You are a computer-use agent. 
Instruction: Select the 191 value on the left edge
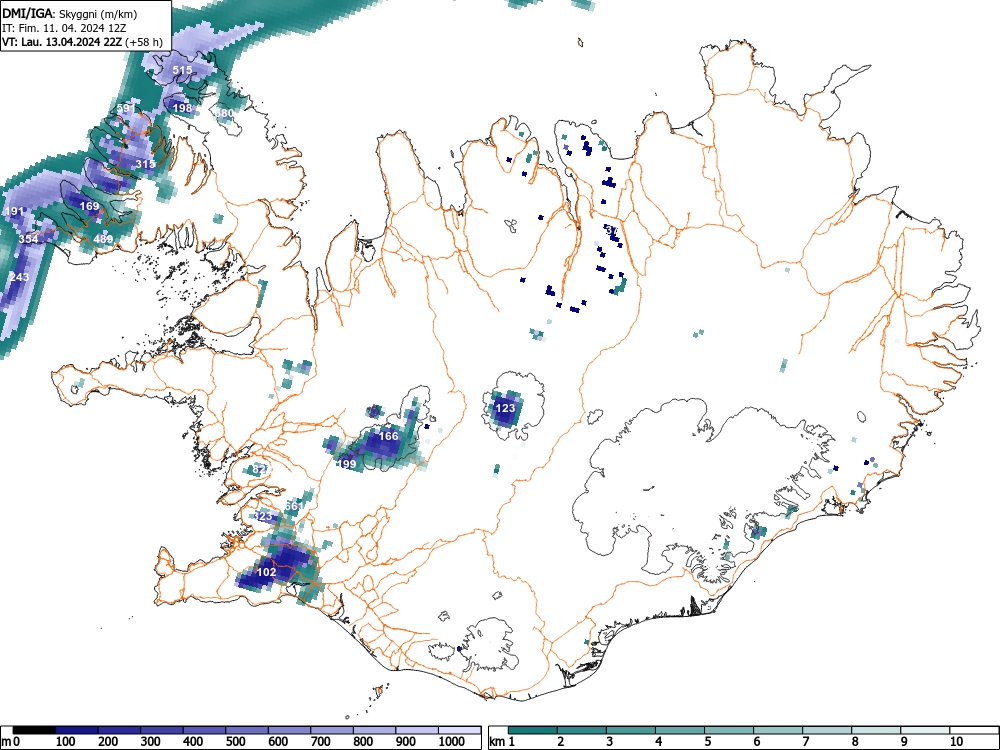pyautogui.click(x=14, y=211)
